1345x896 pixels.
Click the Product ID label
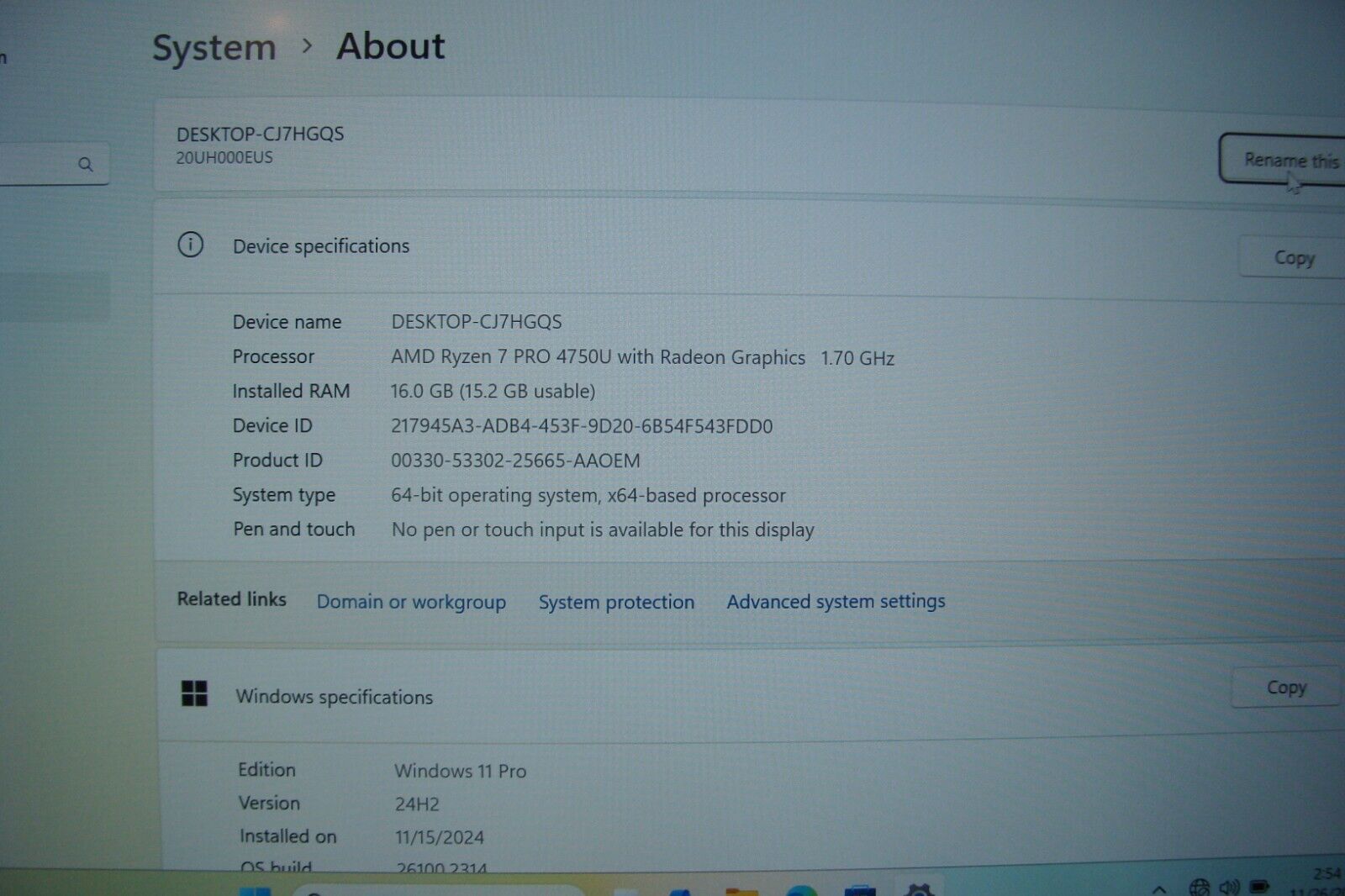point(277,460)
